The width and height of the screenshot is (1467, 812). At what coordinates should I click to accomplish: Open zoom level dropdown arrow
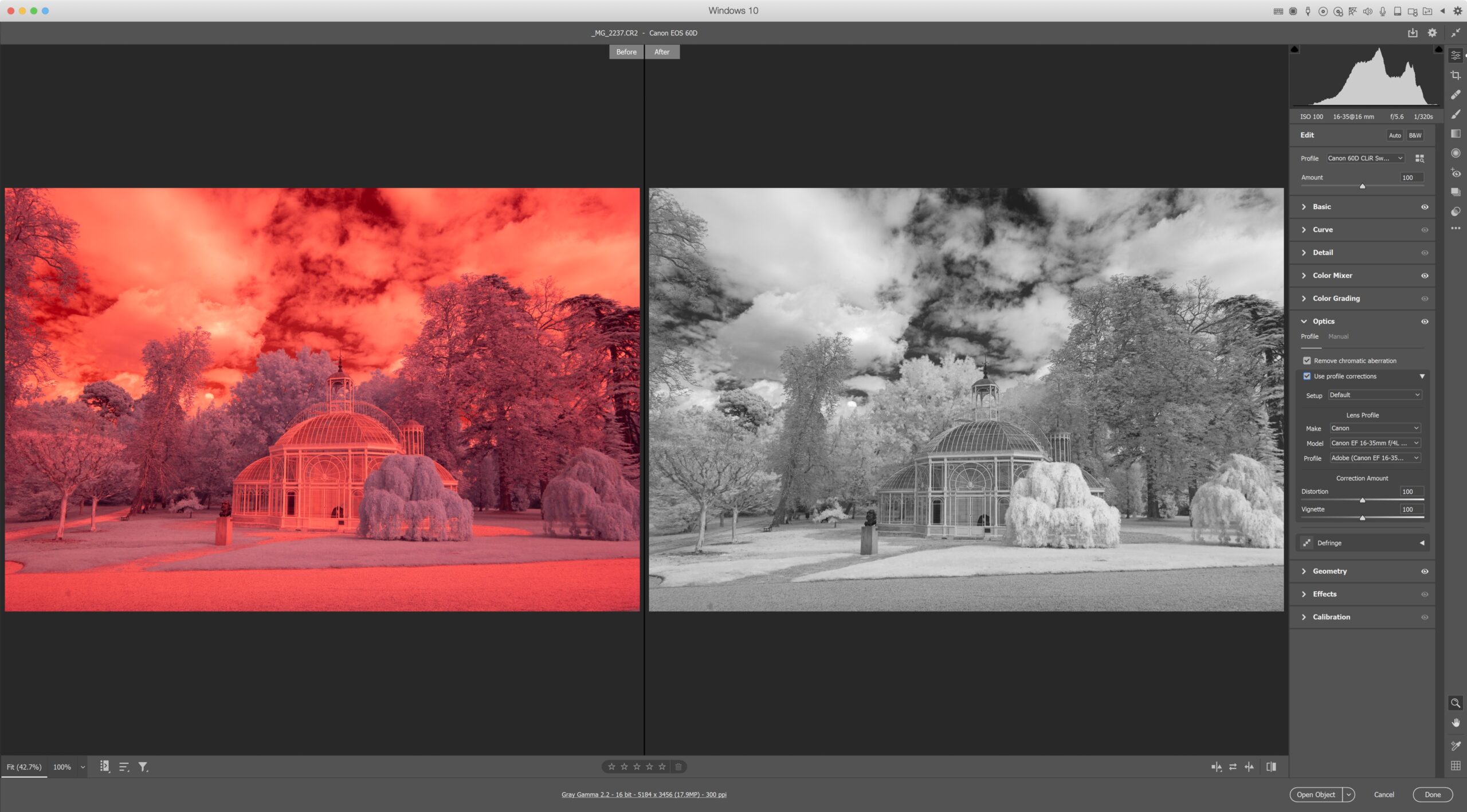click(x=83, y=767)
